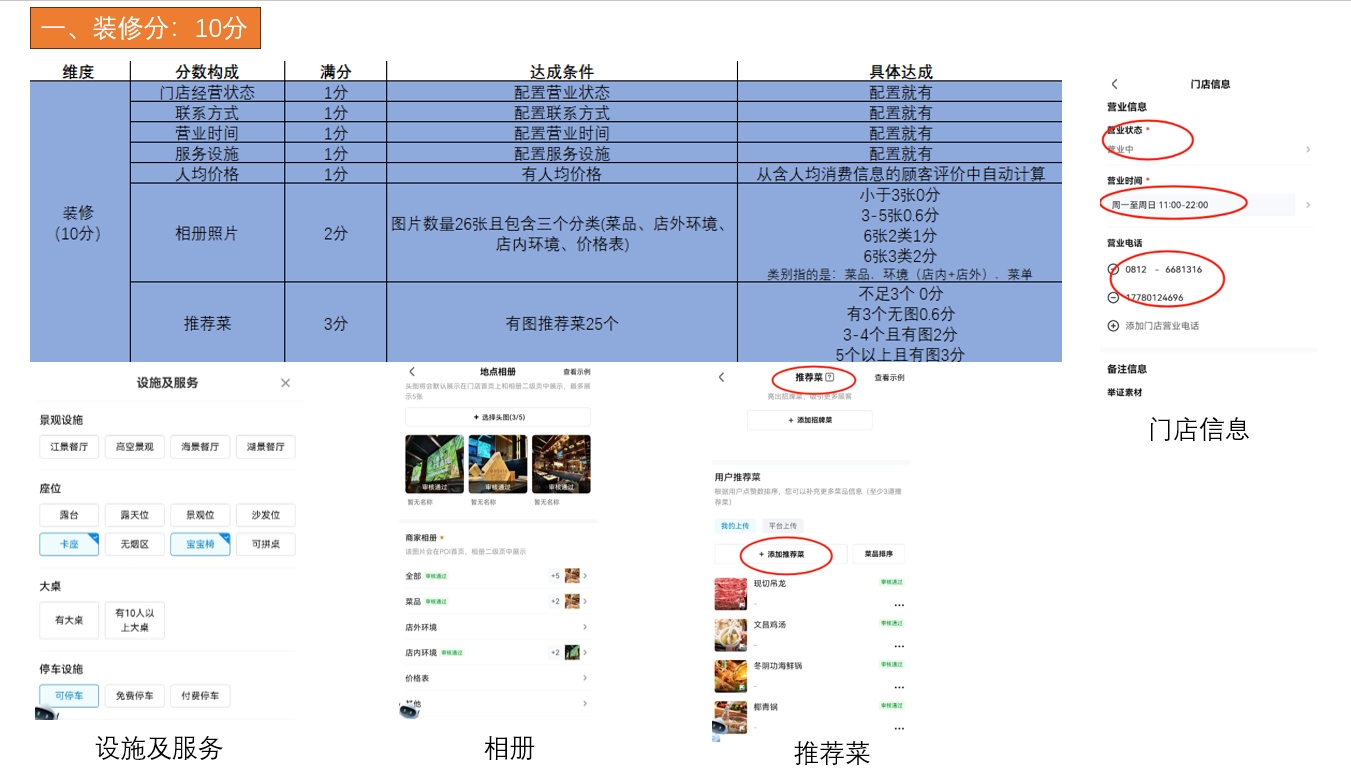Click 添加门店营业电话 link text
Image resolution: width=1351 pixels, height=769 pixels.
click(x=1162, y=326)
